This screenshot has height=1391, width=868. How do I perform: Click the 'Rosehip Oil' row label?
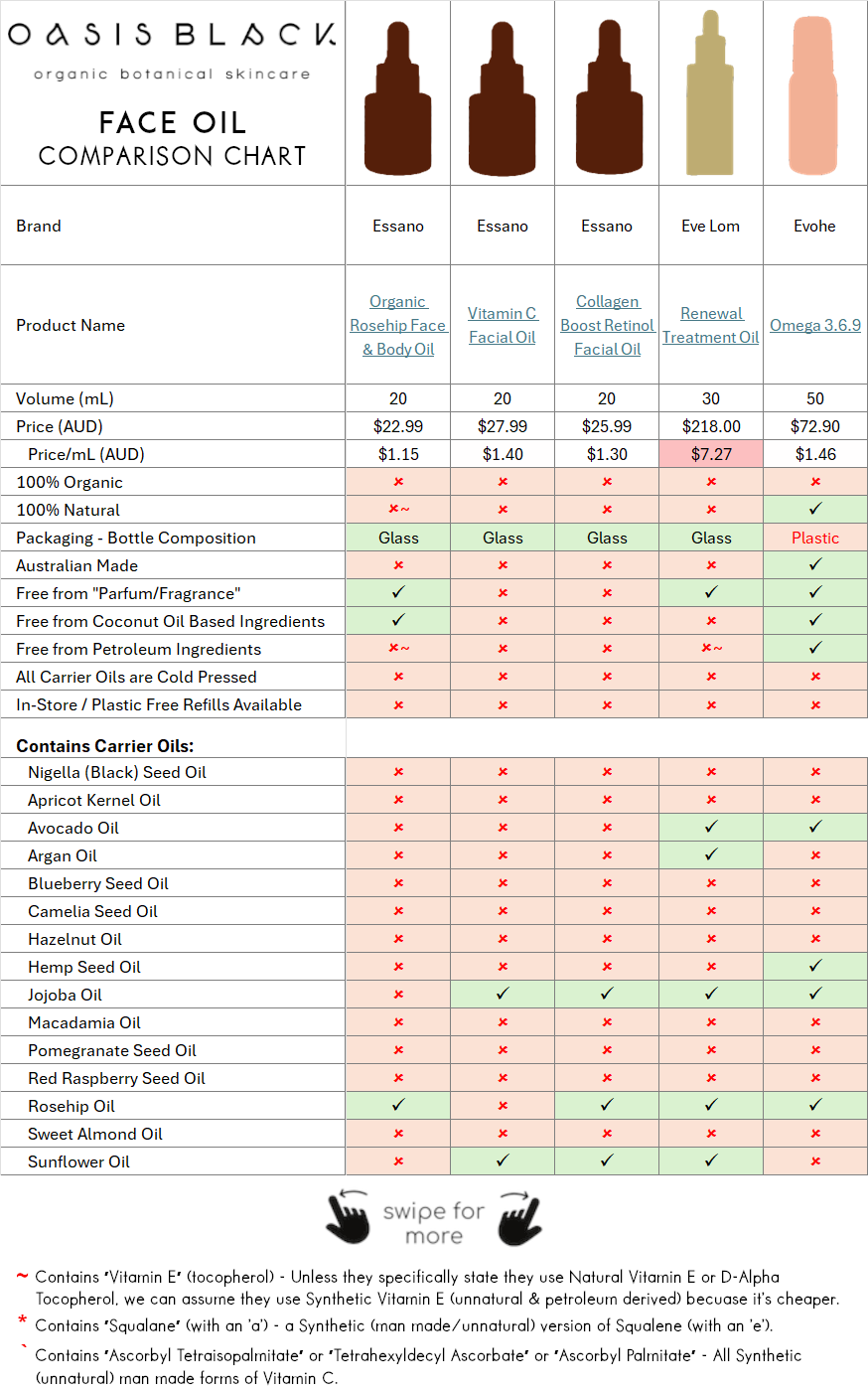72,1106
